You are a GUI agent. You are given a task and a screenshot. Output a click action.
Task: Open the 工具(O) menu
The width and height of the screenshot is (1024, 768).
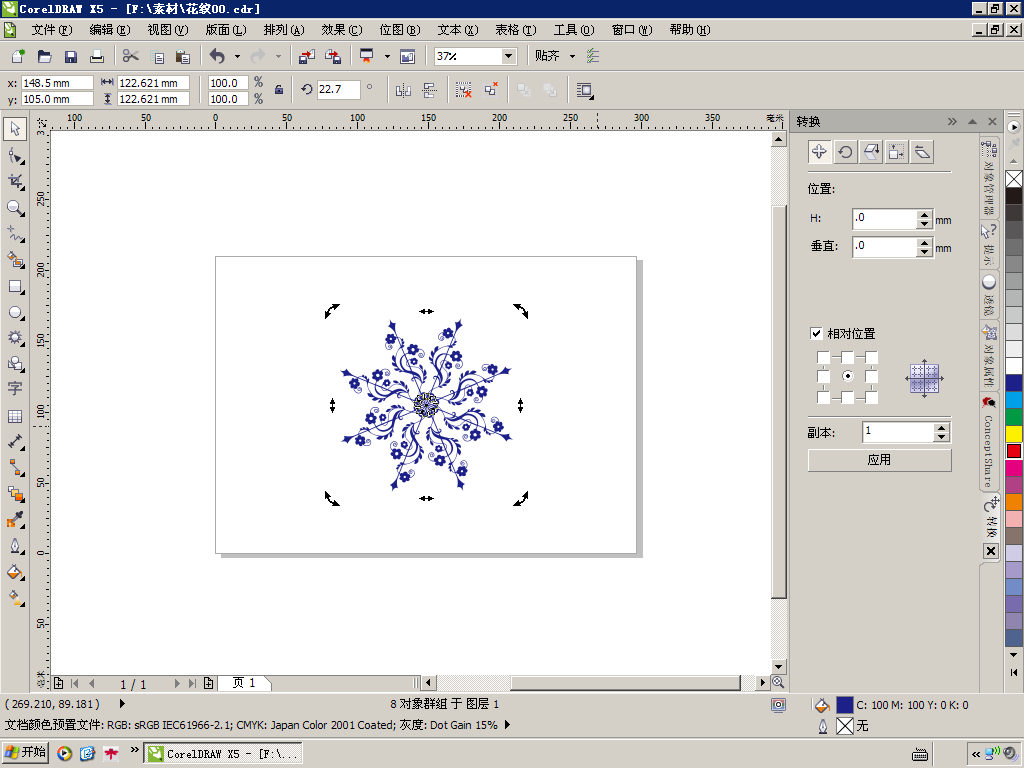point(574,30)
